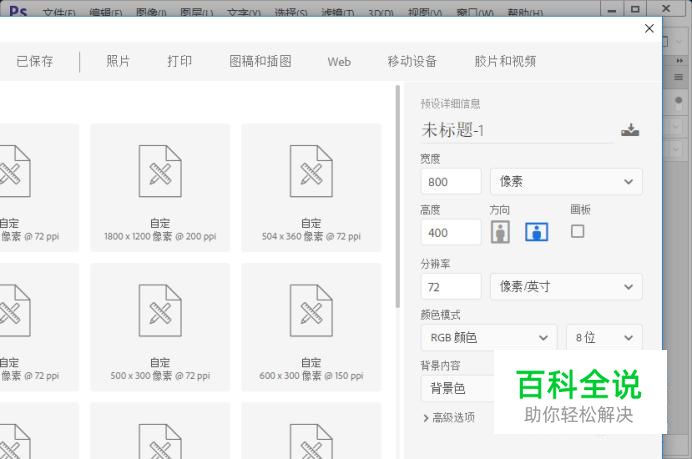Save document preset icon beside 未标题-1

click(x=630, y=130)
